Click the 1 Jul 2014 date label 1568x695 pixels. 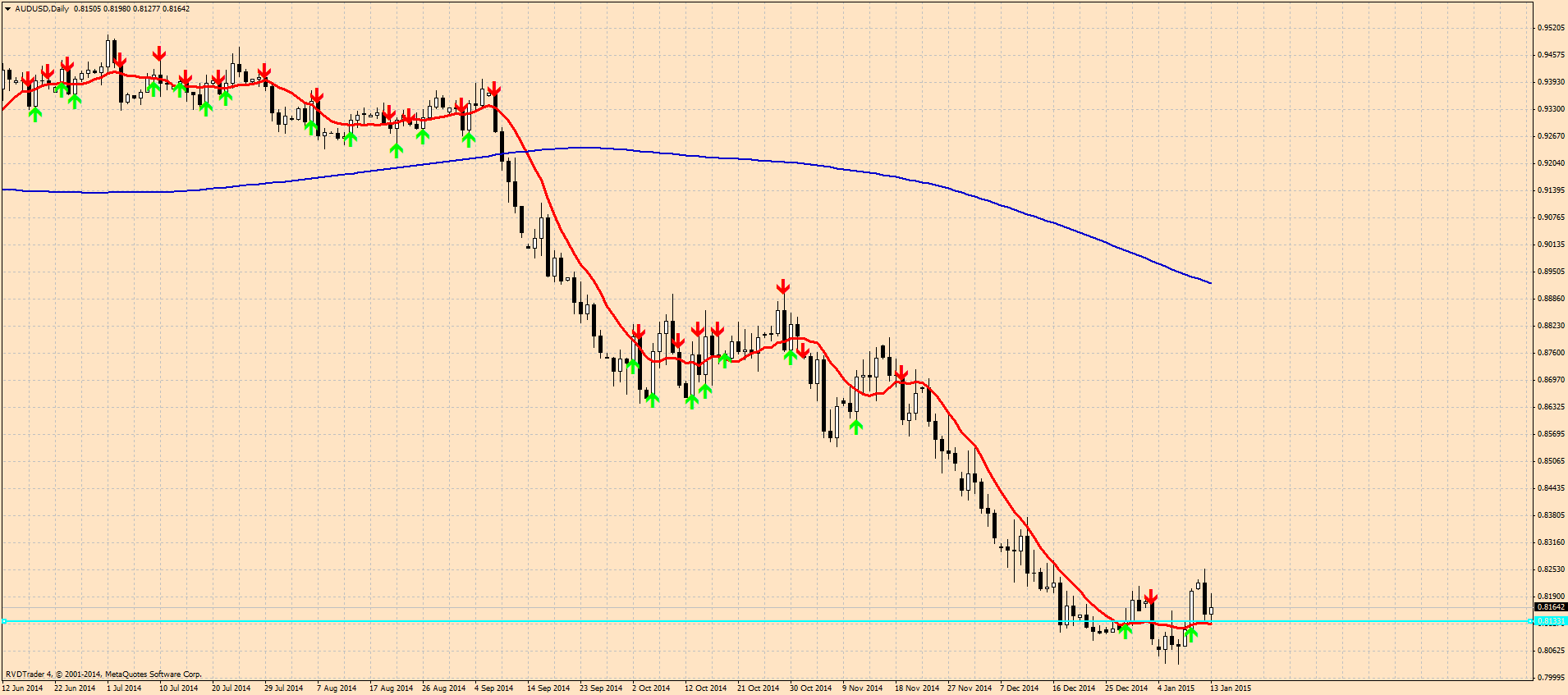(x=124, y=688)
